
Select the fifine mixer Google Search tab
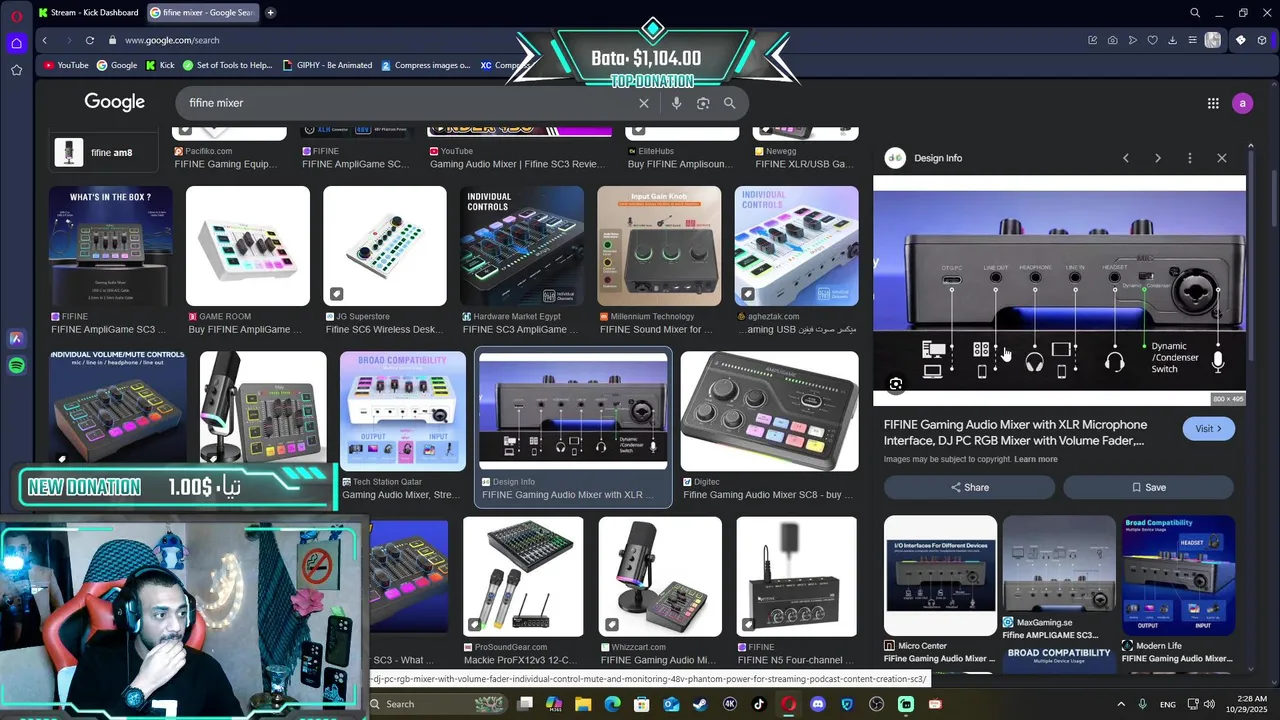201,13
